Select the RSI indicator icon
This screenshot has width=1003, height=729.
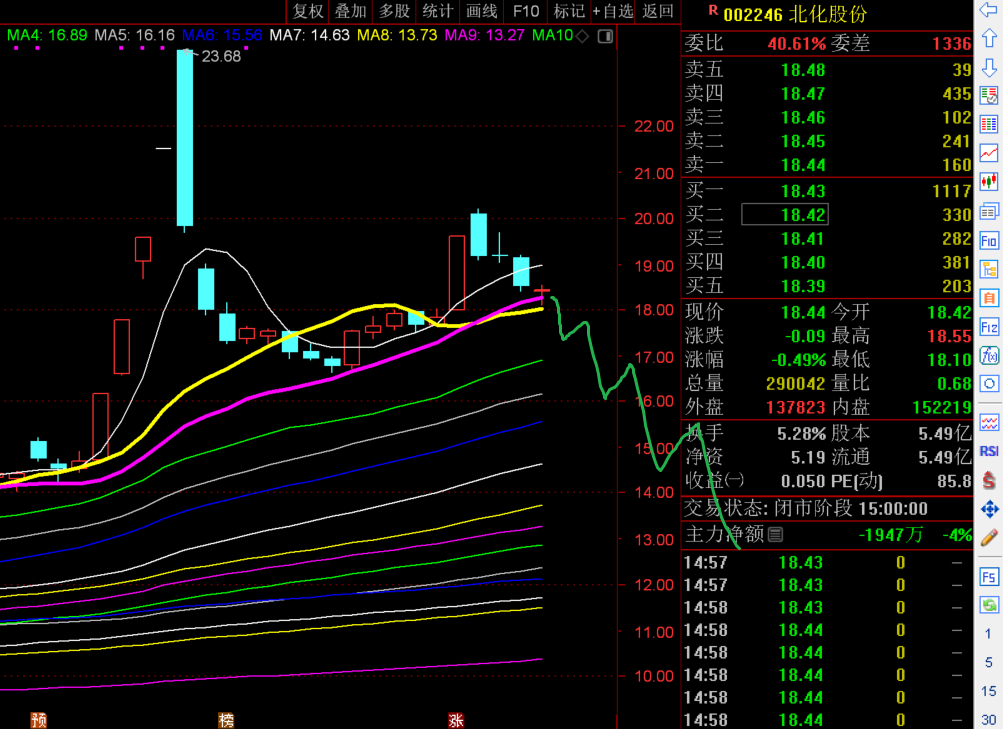988,451
